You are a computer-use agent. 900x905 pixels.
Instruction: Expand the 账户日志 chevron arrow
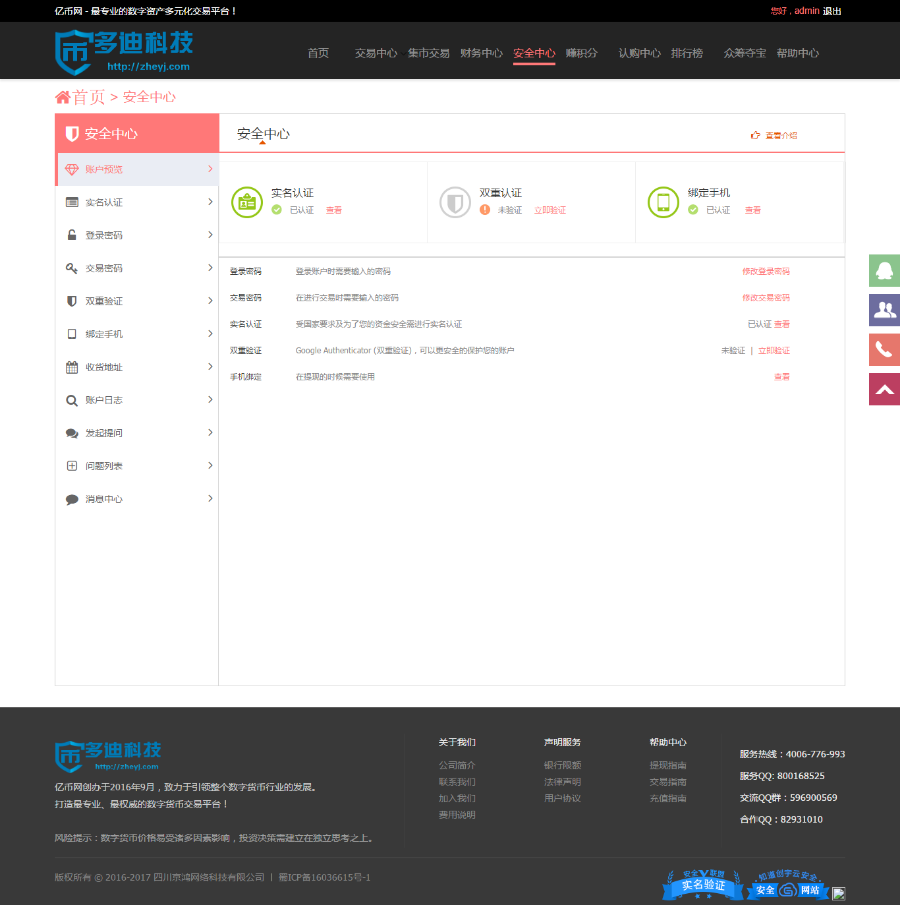coord(210,399)
